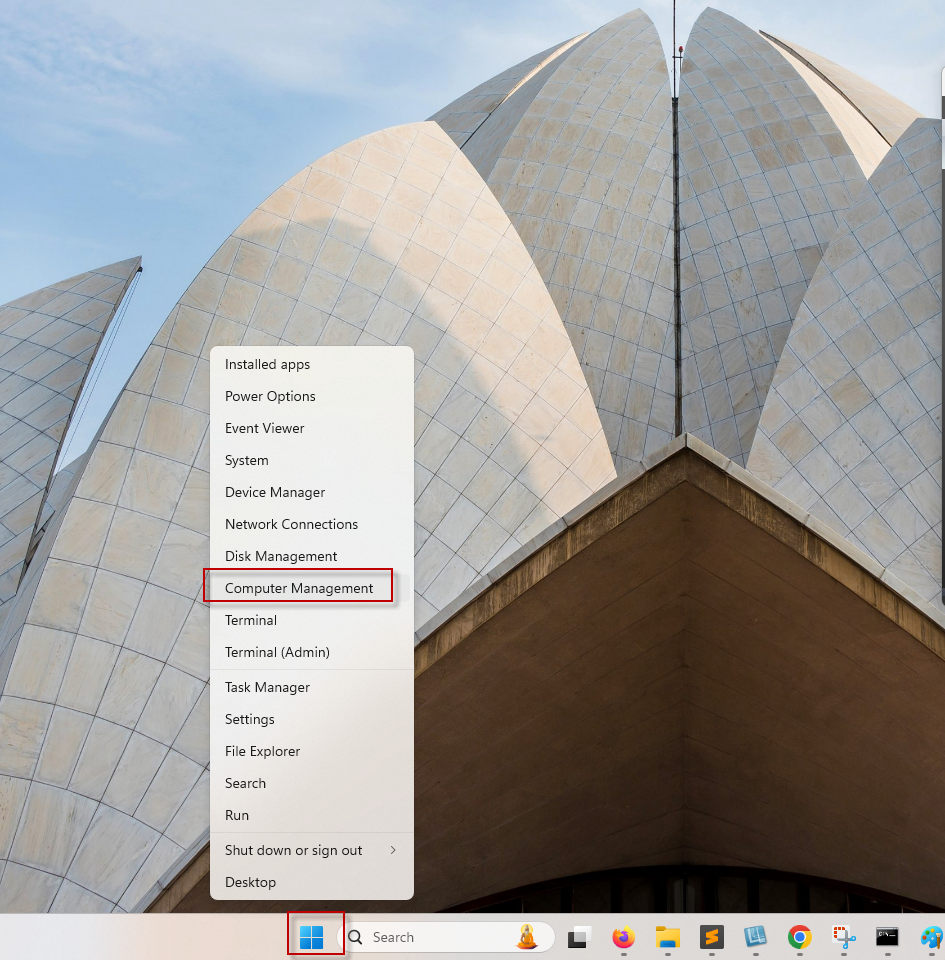
Task: Select Search in the context menu
Action: click(312, 783)
